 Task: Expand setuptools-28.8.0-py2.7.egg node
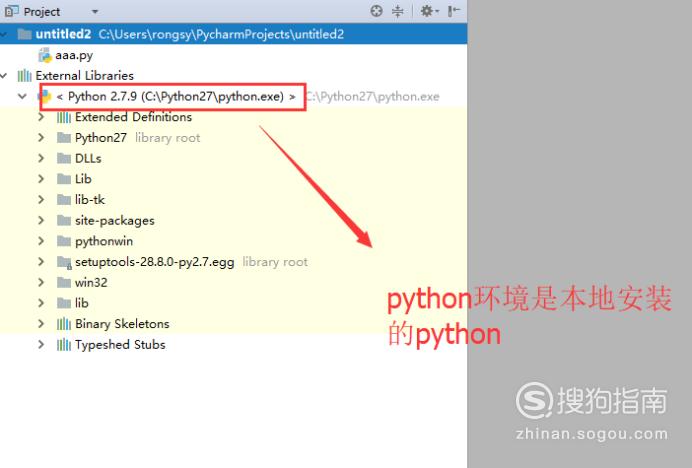pos(41,262)
